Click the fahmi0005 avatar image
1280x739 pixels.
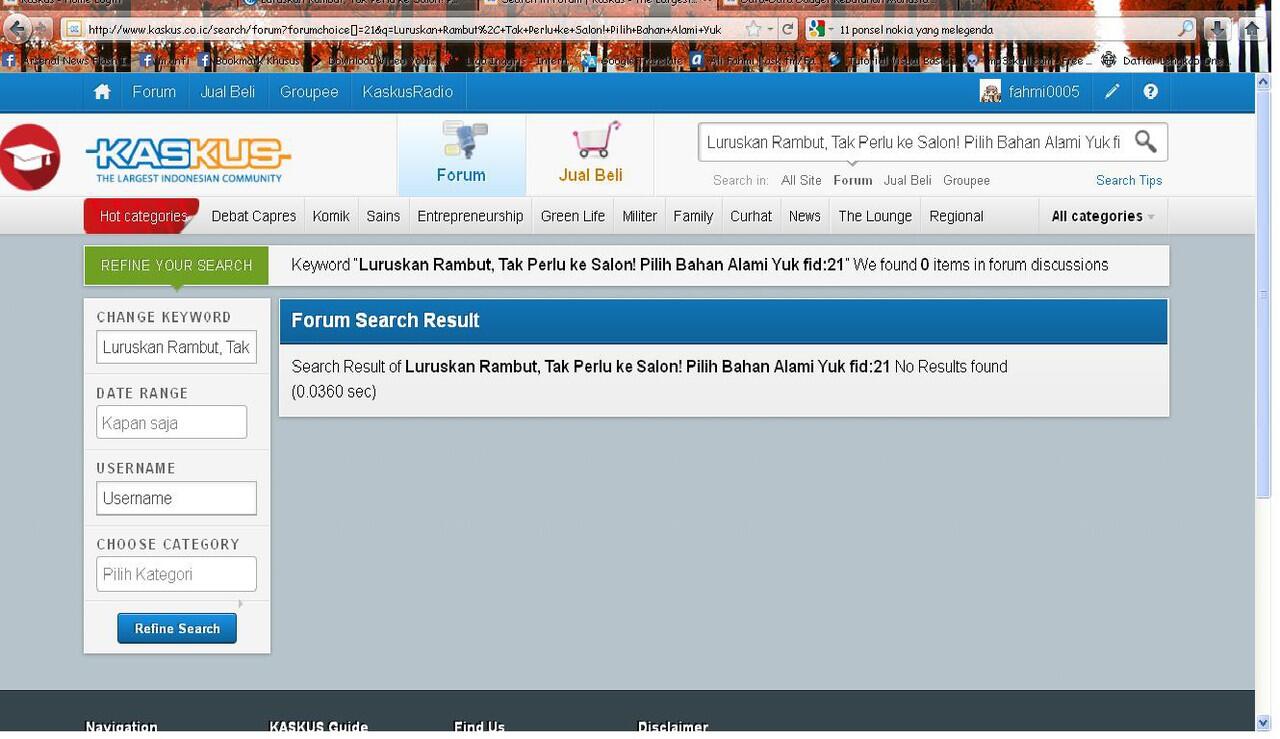pyautogui.click(x=990, y=92)
